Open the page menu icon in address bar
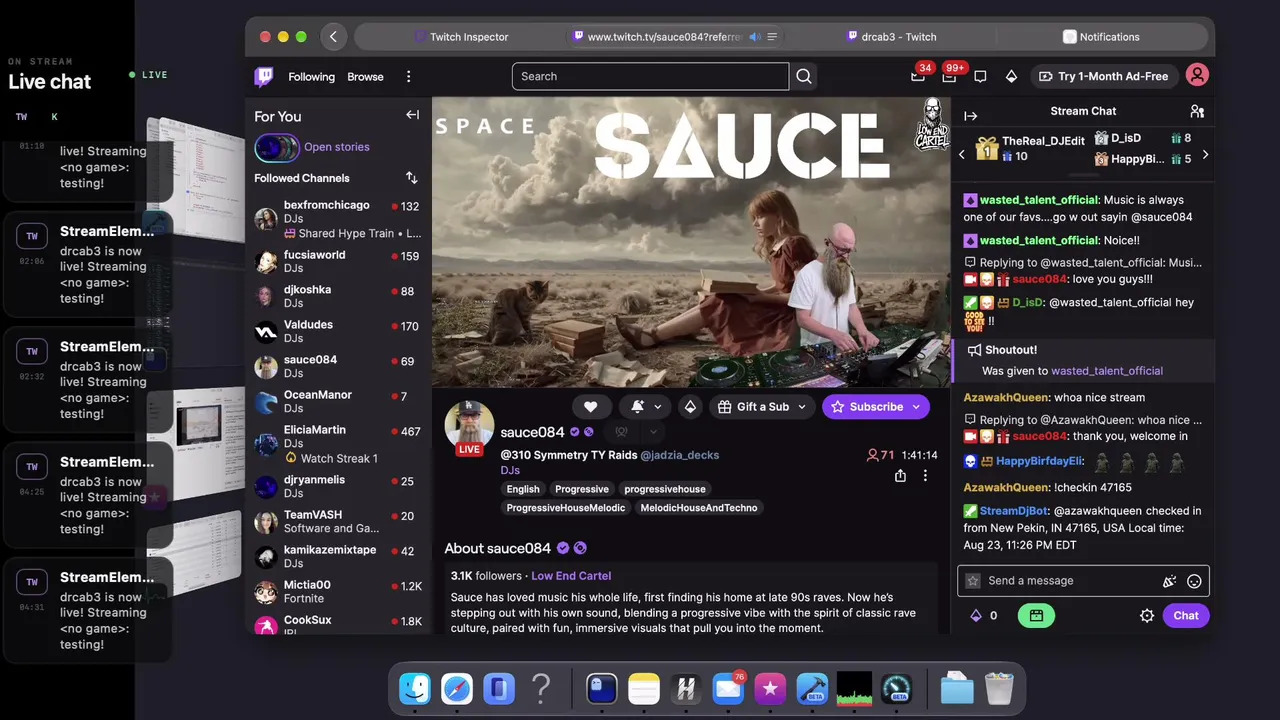The width and height of the screenshot is (1280, 720). [x=772, y=37]
